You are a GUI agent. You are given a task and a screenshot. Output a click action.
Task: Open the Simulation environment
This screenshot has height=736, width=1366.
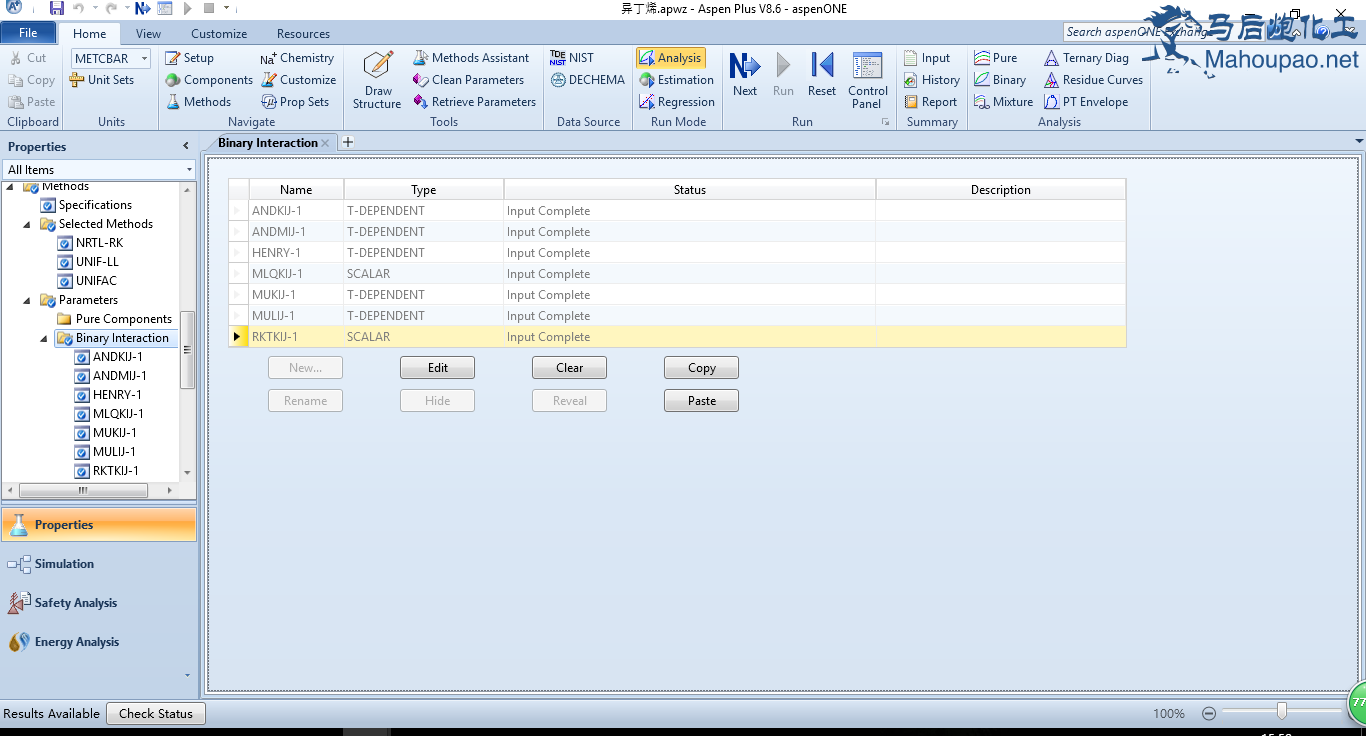[x=98, y=564]
